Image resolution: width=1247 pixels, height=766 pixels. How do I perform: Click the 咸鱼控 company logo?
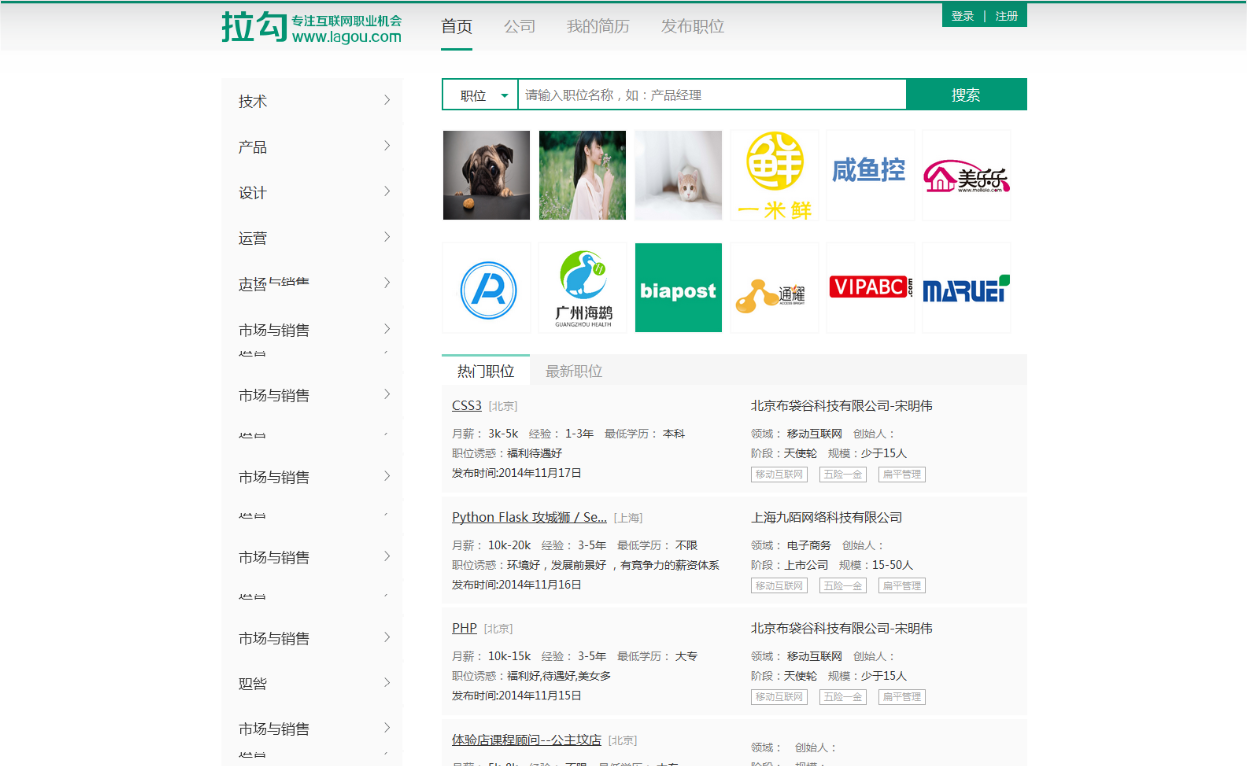[x=870, y=175]
